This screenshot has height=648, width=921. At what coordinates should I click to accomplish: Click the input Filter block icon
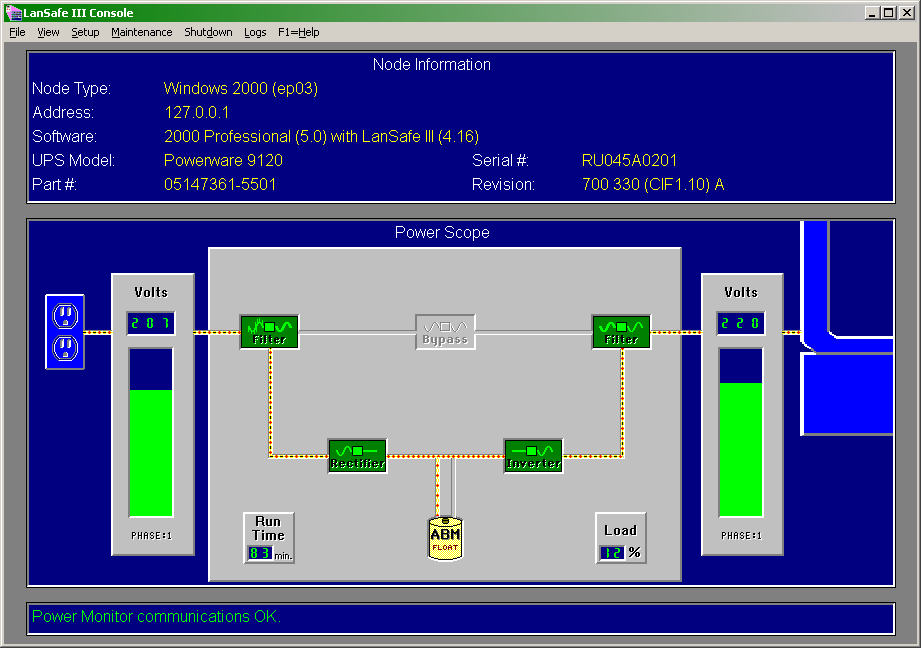(x=270, y=332)
